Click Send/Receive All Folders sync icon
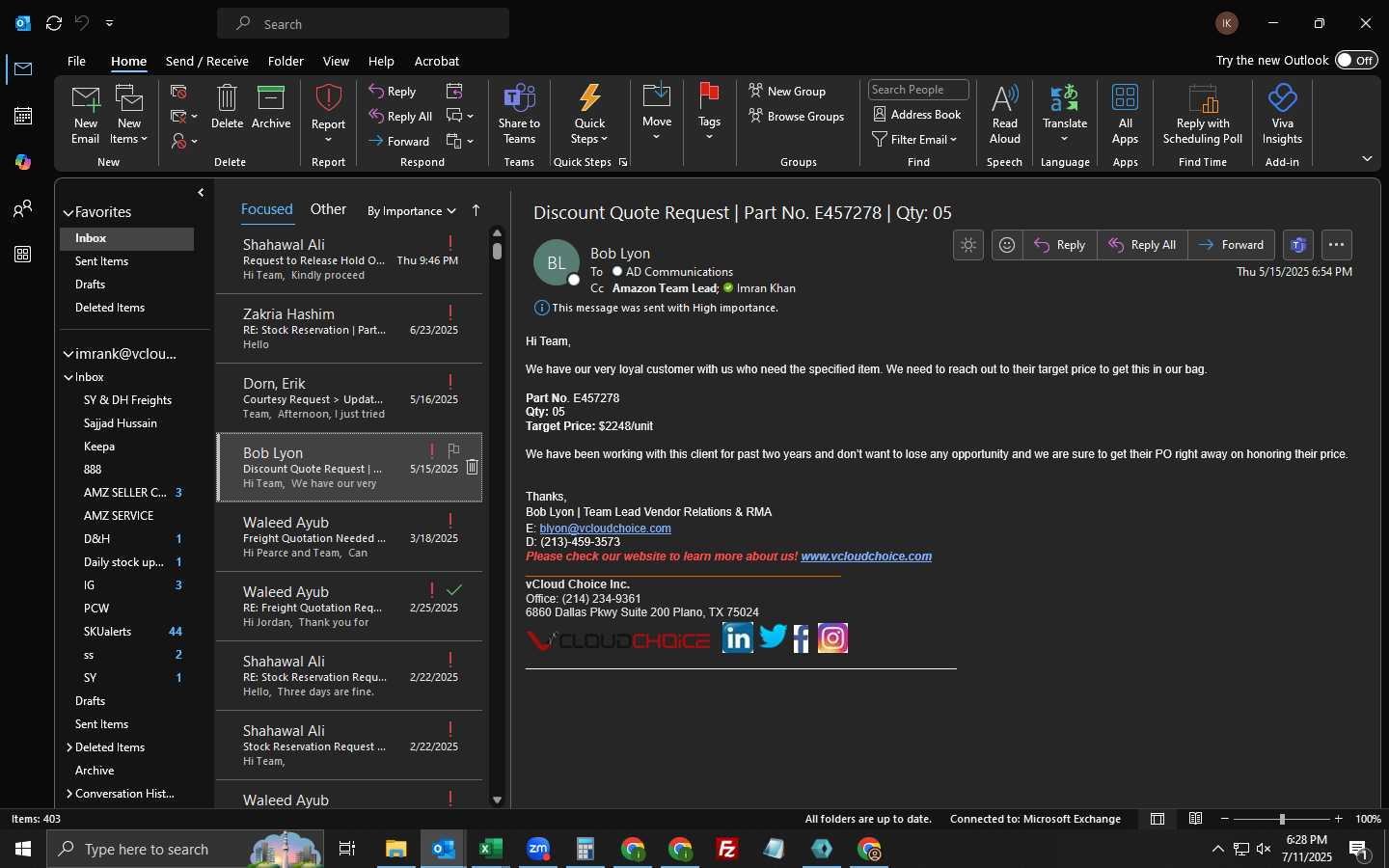Image resolution: width=1389 pixels, height=868 pixels. (x=54, y=22)
